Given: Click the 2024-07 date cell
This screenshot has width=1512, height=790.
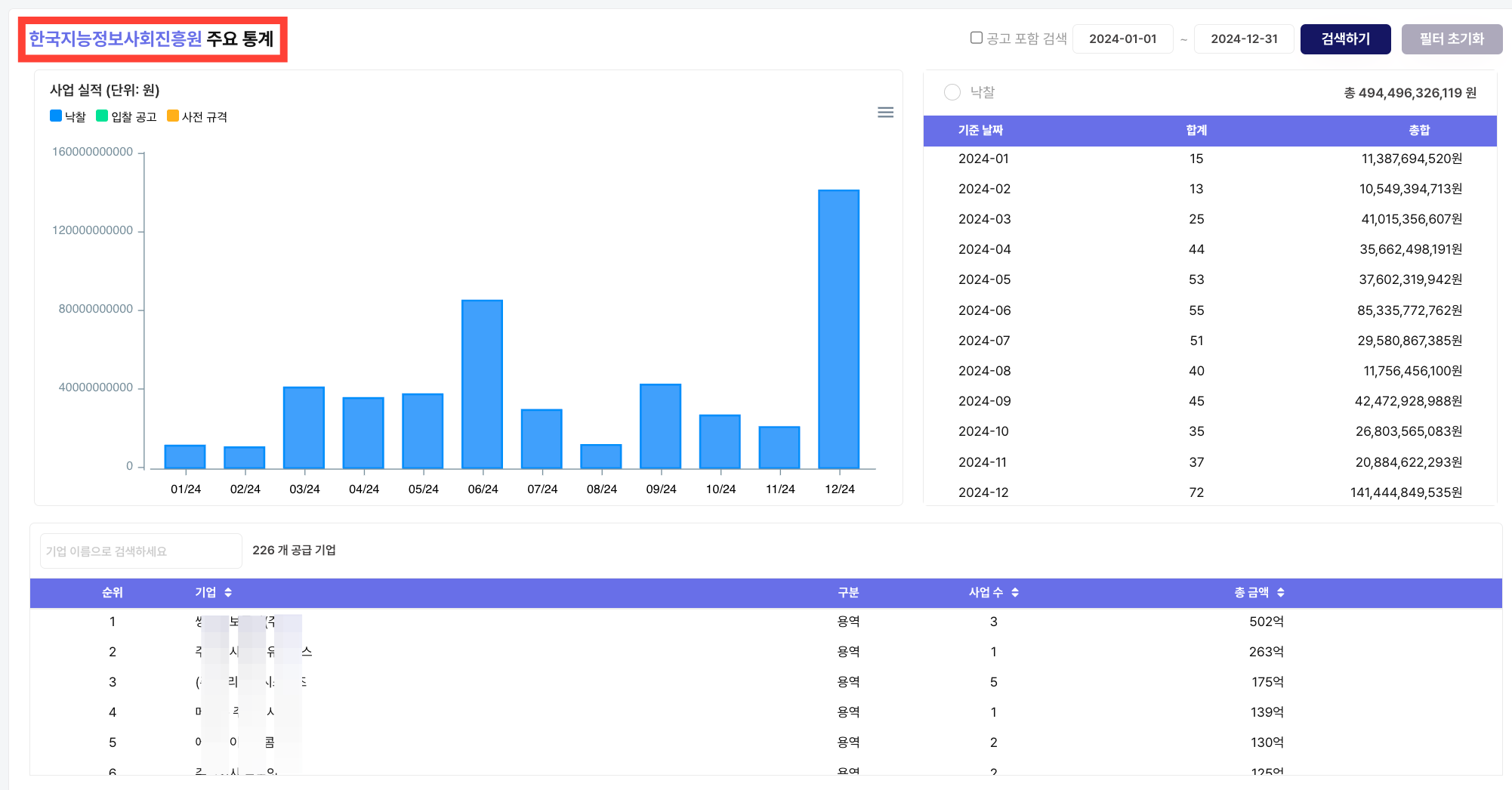Looking at the screenshot, I should point(984,341).
